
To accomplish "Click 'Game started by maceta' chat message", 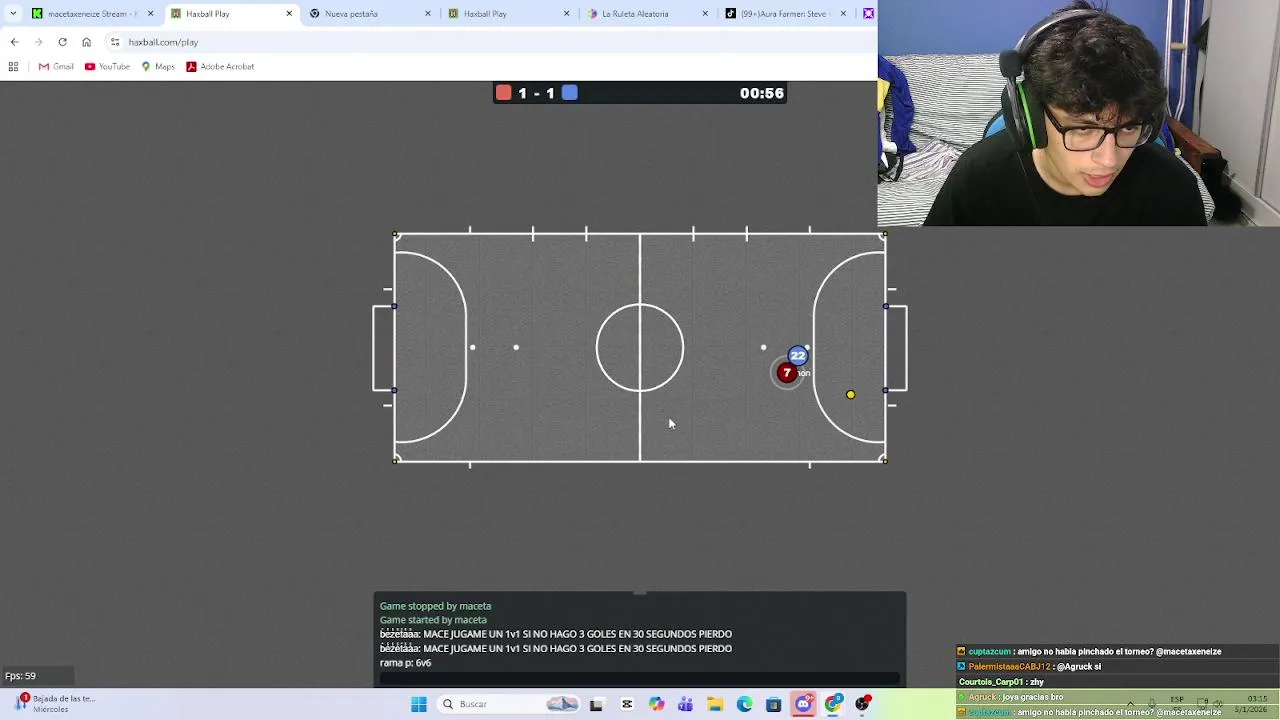I will [433, 620].
